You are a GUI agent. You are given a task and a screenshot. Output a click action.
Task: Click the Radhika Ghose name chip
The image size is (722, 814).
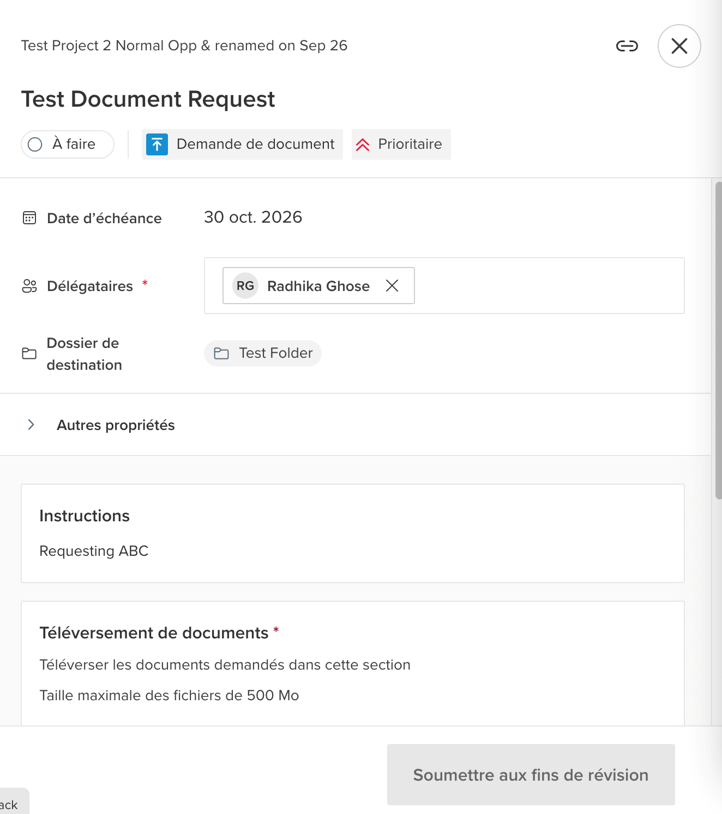tap(318, 286)
